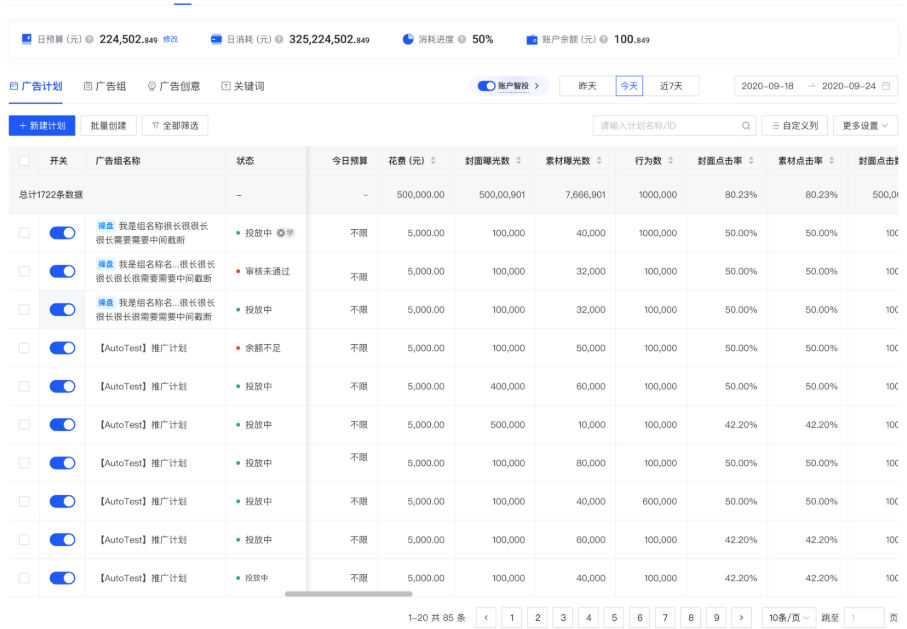Toggle switch for 余额不足 row
907x629 pixels.
(62, 348)
